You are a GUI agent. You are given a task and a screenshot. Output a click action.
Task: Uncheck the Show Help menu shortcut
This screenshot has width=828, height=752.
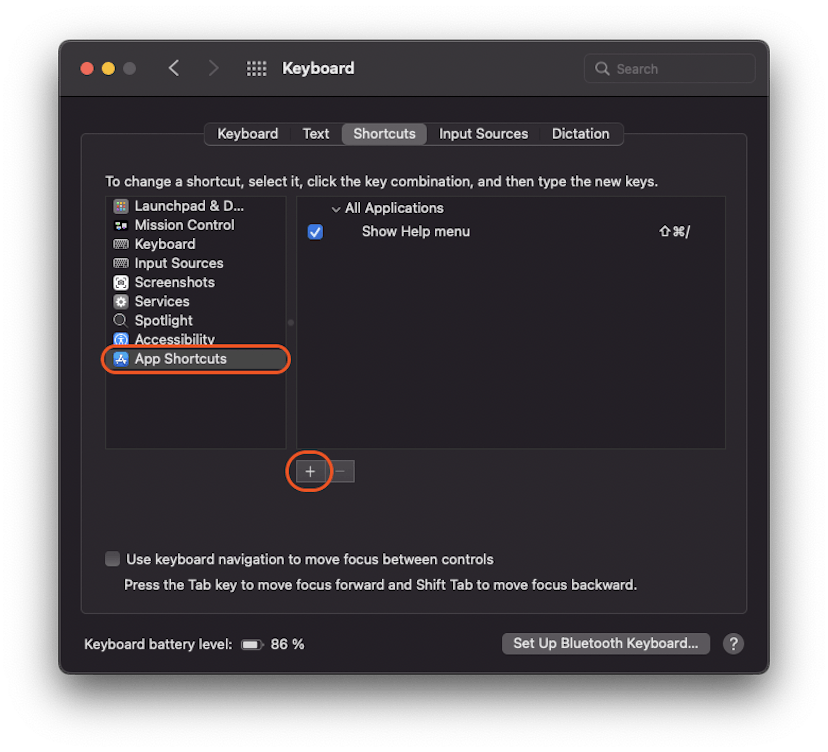point(315,231)
